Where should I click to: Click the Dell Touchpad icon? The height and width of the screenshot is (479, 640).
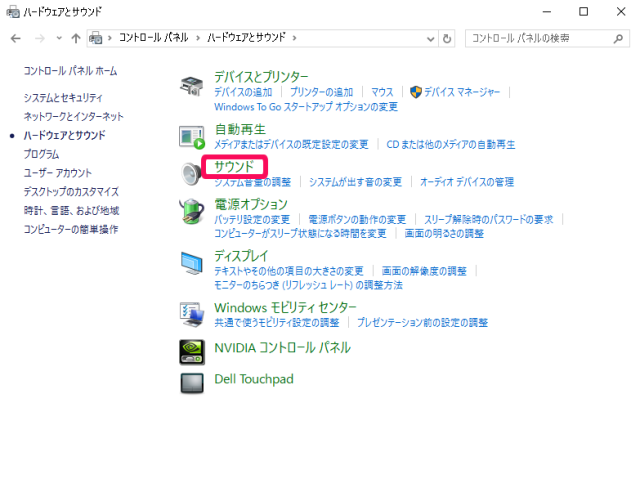coord(192,384)
